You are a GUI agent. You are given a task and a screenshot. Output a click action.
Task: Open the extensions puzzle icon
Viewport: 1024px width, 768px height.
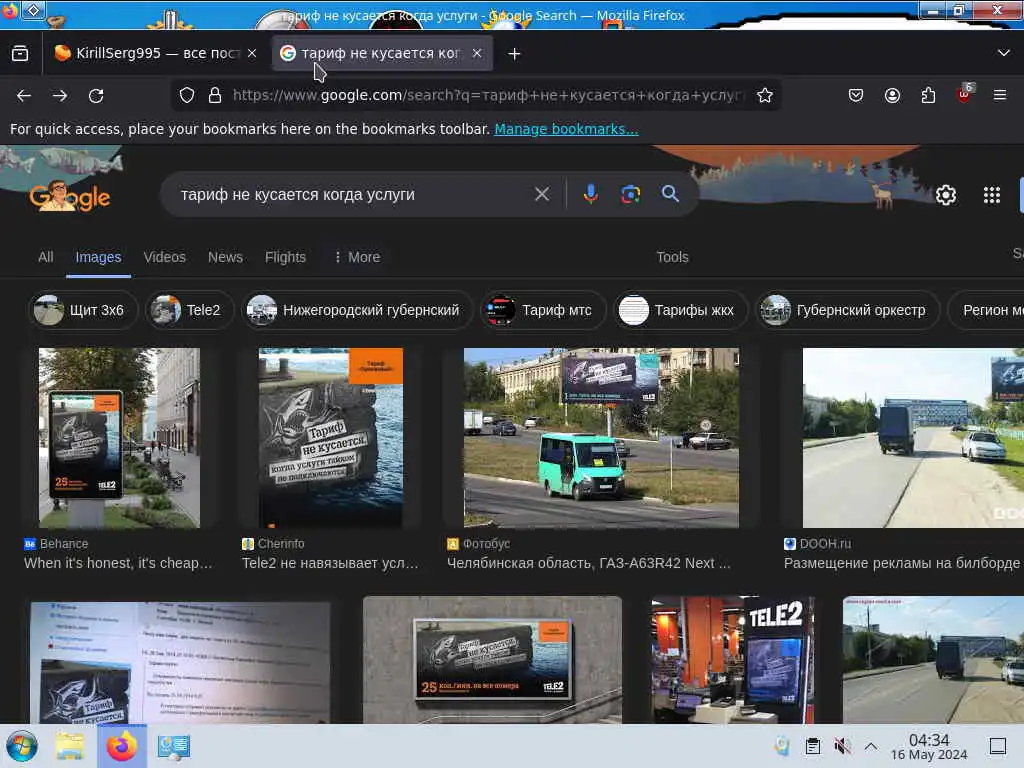(928, 95)
